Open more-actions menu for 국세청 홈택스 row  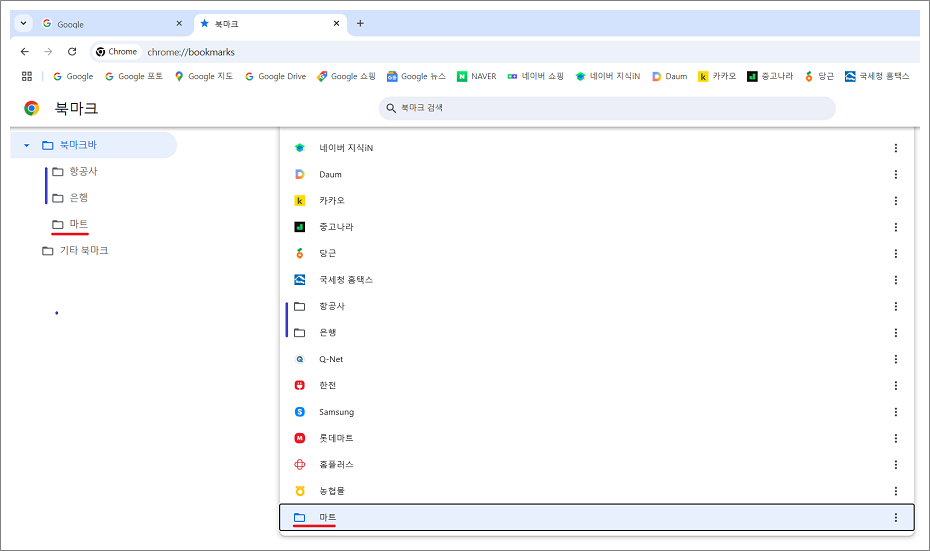pyautogui.click(x=896, y=280)
